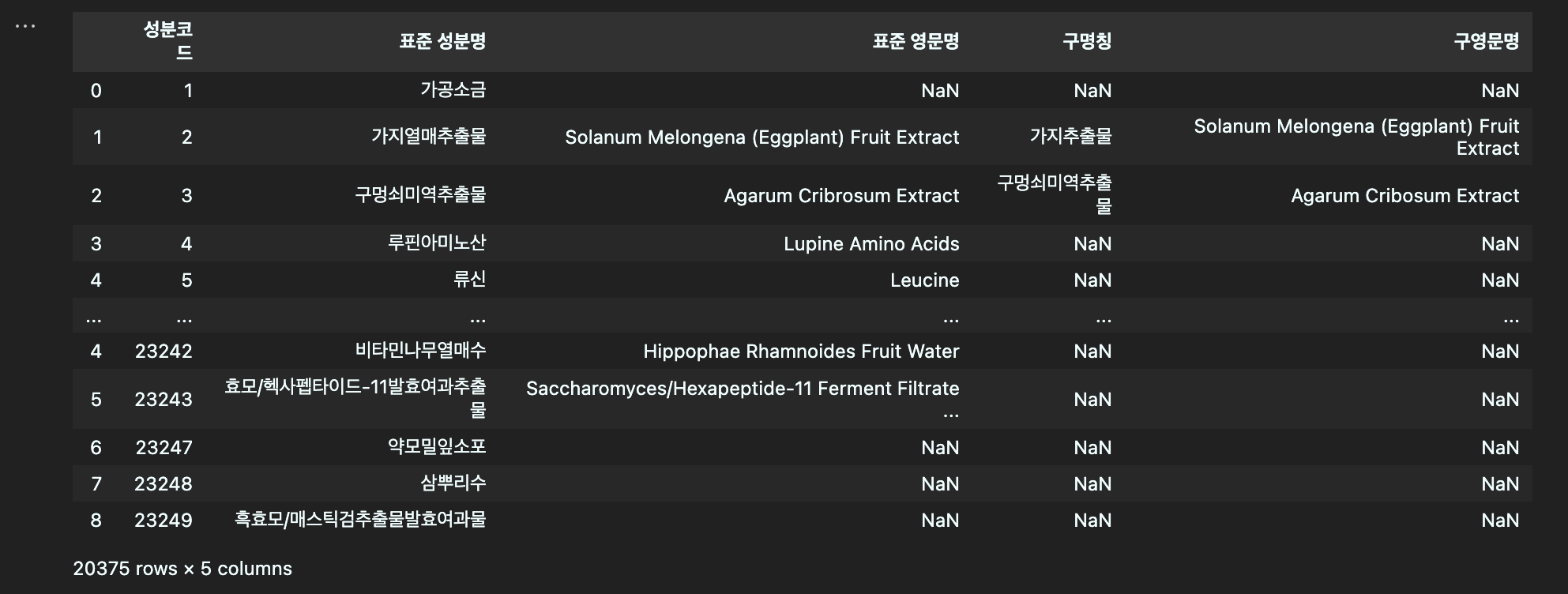Click the 20375 rows × 5 columns summary
The height and width of the screenshot is (594, 1568).
182,569
